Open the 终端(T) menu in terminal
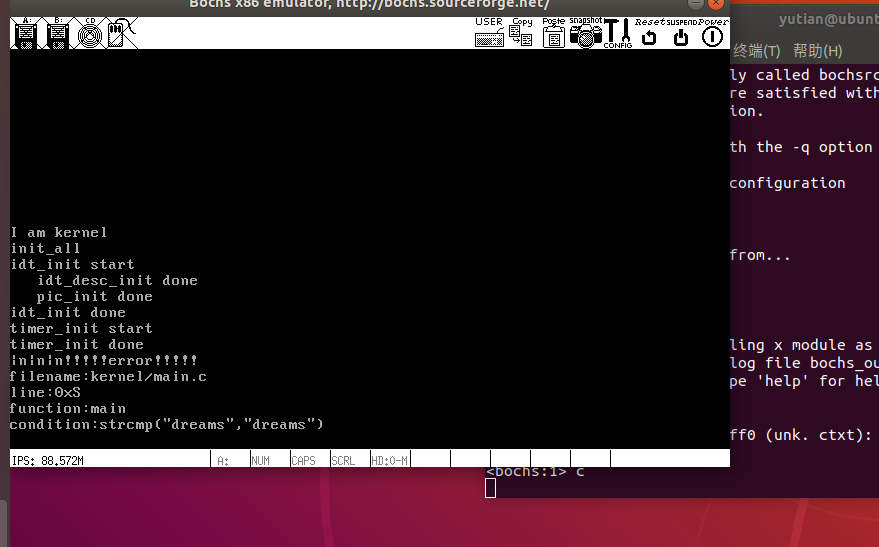Viewport: 879px width, 547px height. pyautogui.click(x=757, y=51)
